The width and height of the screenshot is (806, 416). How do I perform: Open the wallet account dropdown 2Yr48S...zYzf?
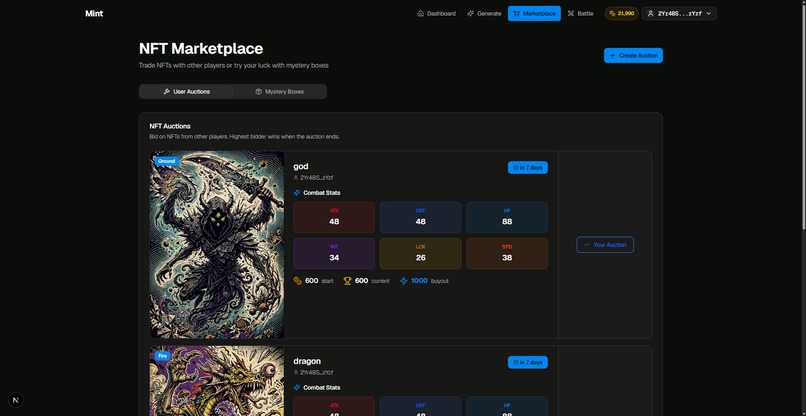coord(679,13)
